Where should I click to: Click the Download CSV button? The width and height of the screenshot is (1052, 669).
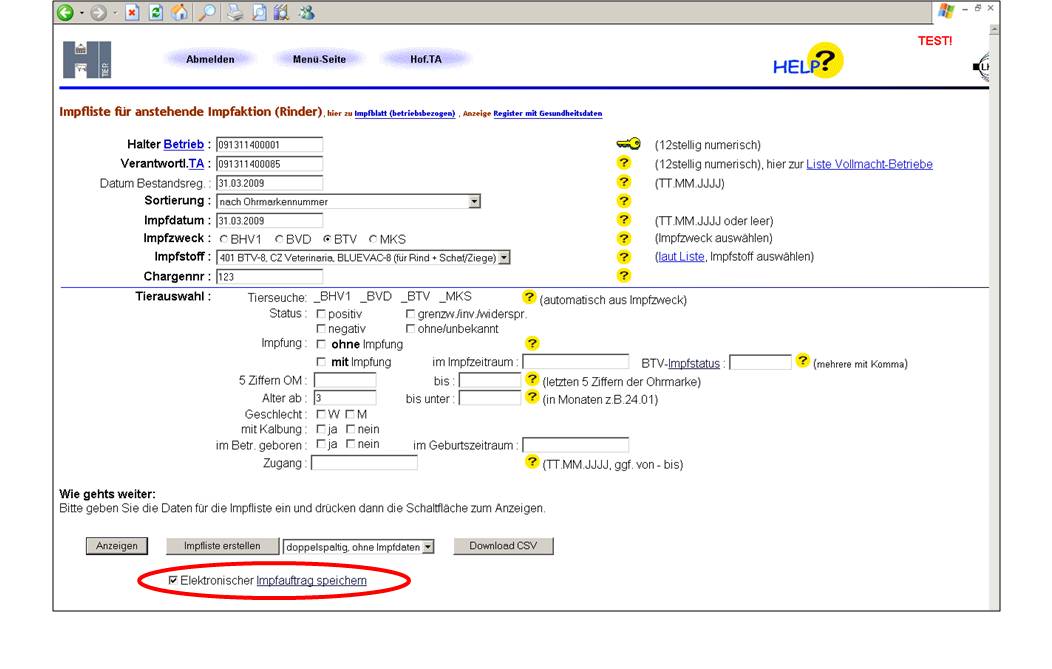(x=503, y=546)
